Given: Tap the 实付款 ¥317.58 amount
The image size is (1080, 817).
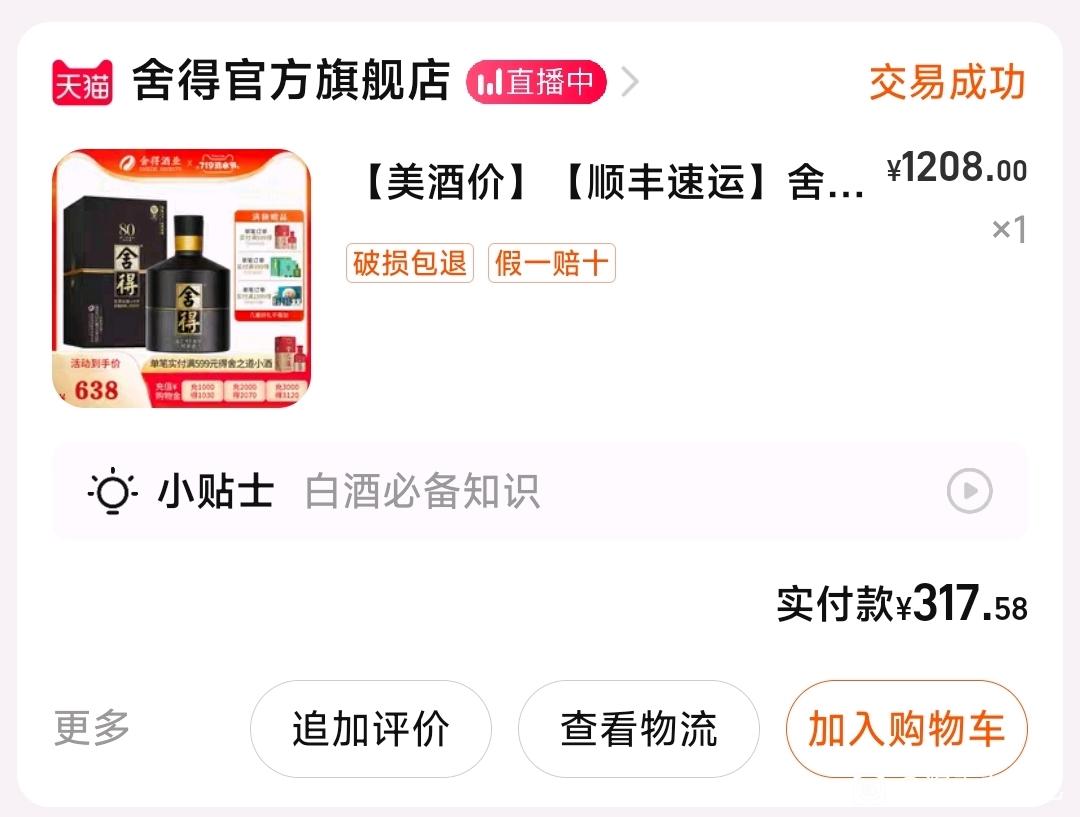Looking at the screenshot, I should 902,604.
